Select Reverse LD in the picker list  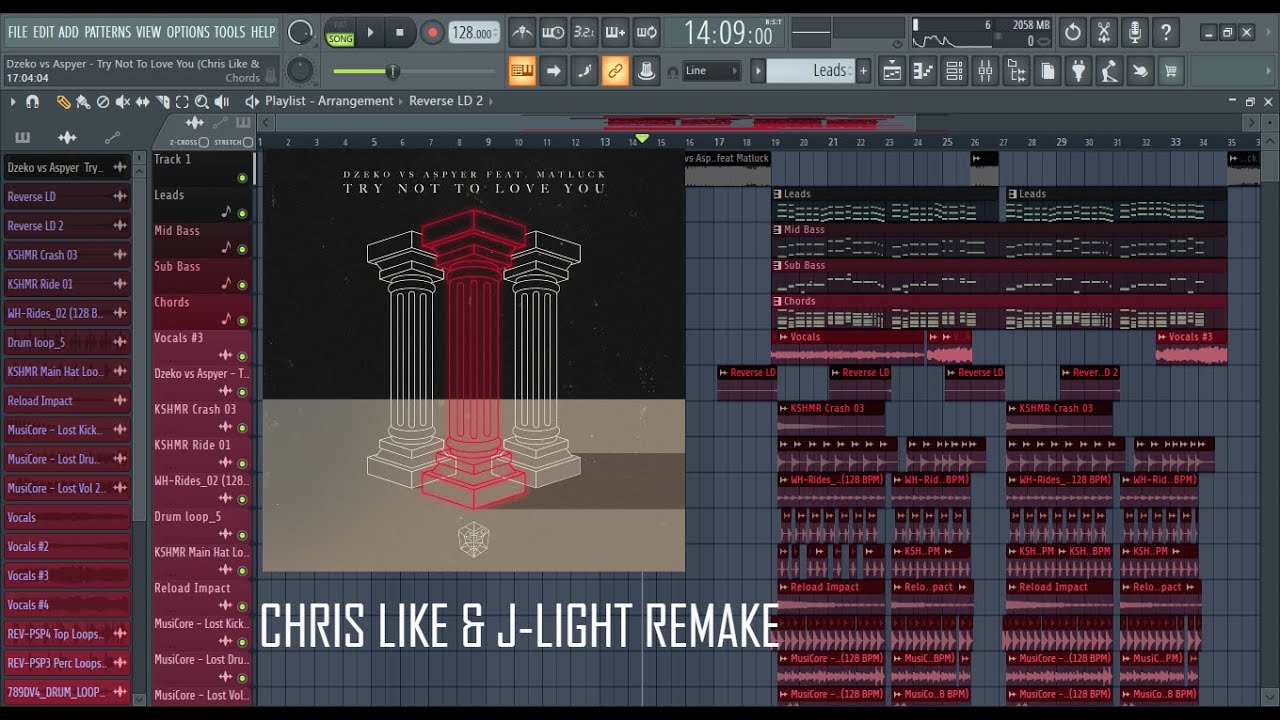click(x=66, y=196)
